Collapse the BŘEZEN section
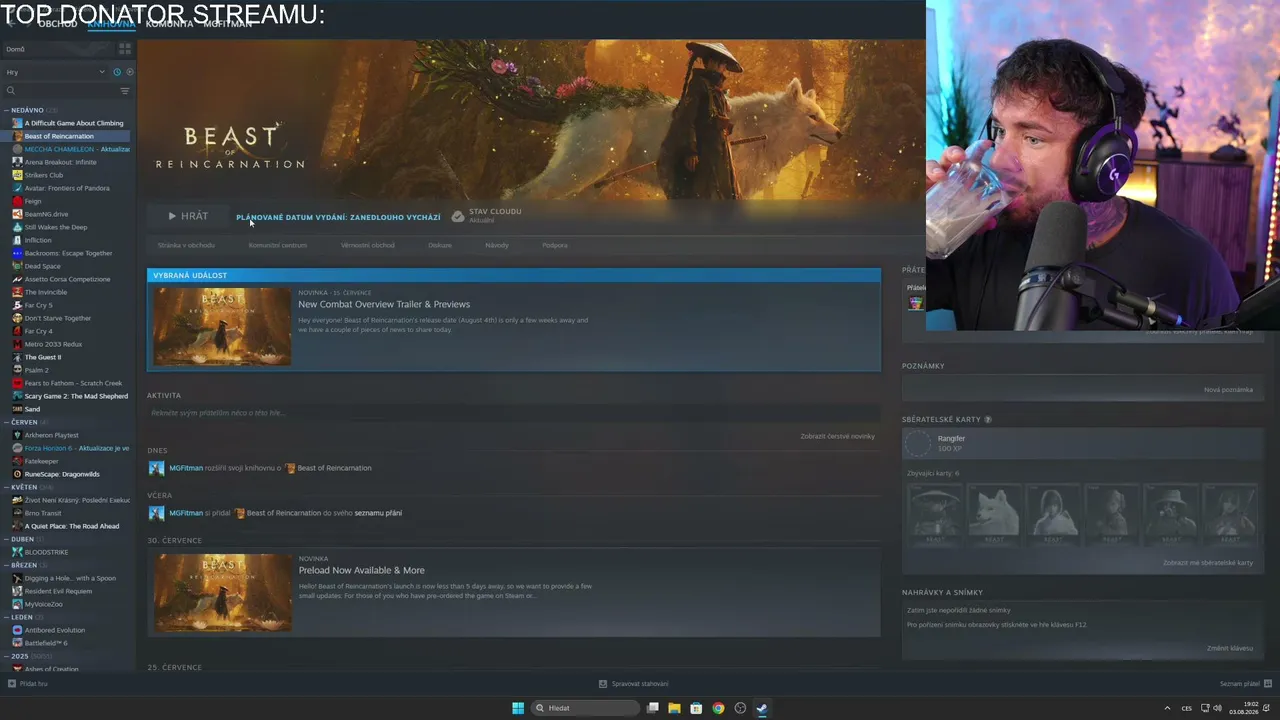 [7, 565]
